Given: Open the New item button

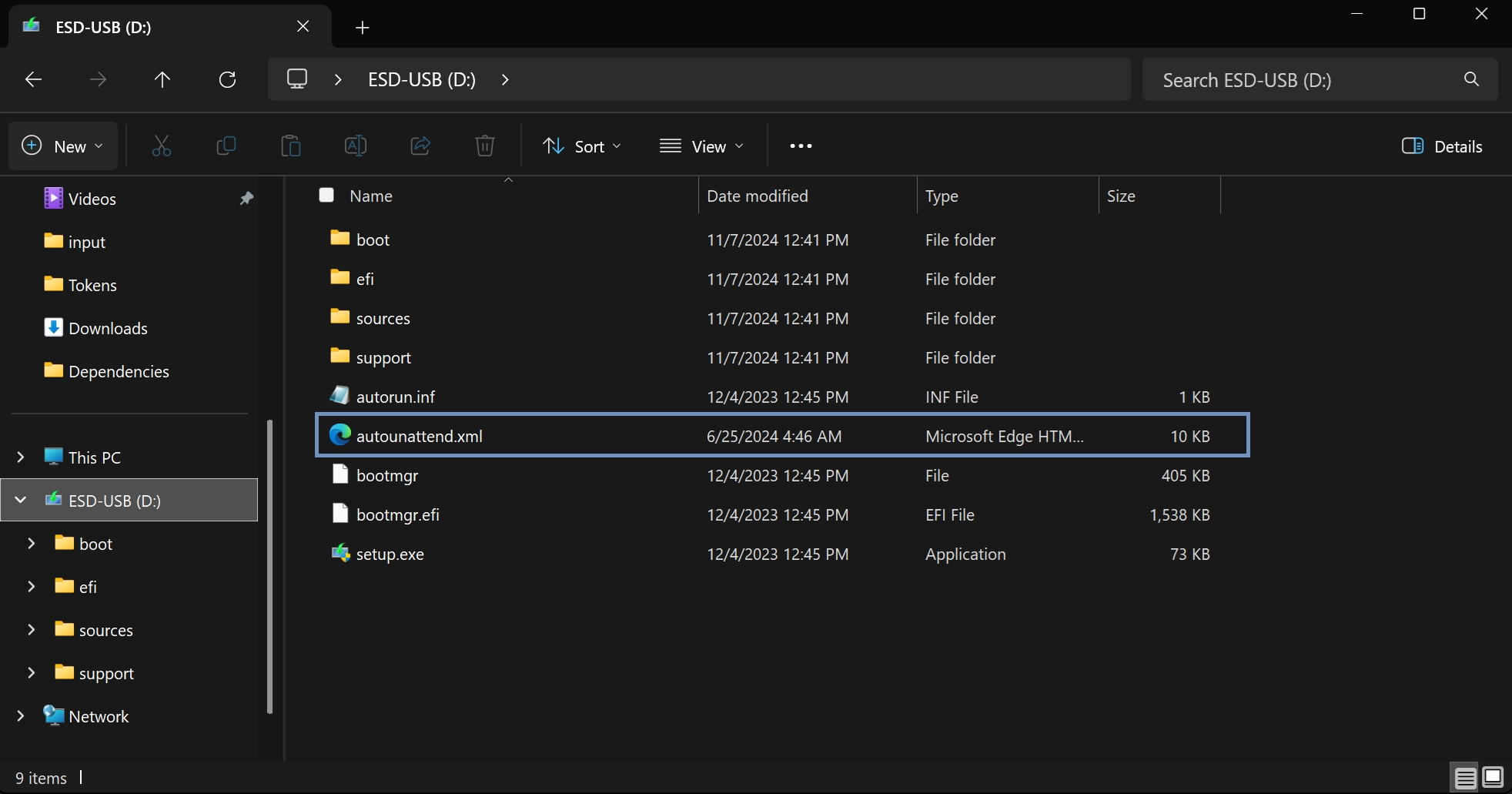Looking at the screenshot, I should click(x=63, y=146).
